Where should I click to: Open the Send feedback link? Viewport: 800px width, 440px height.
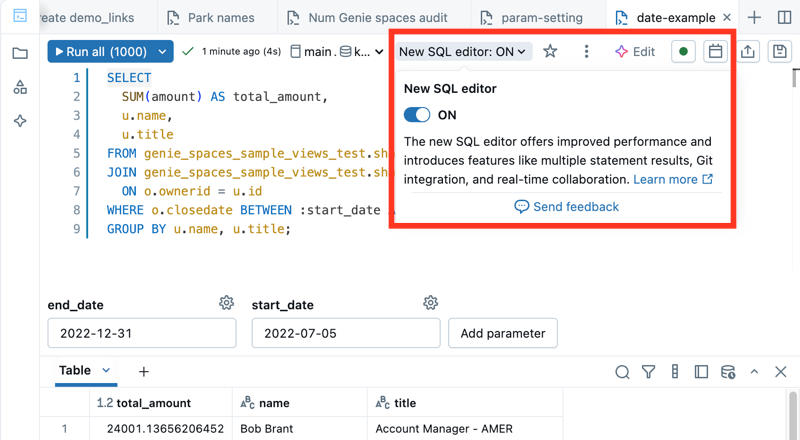[x=566, y=206]
